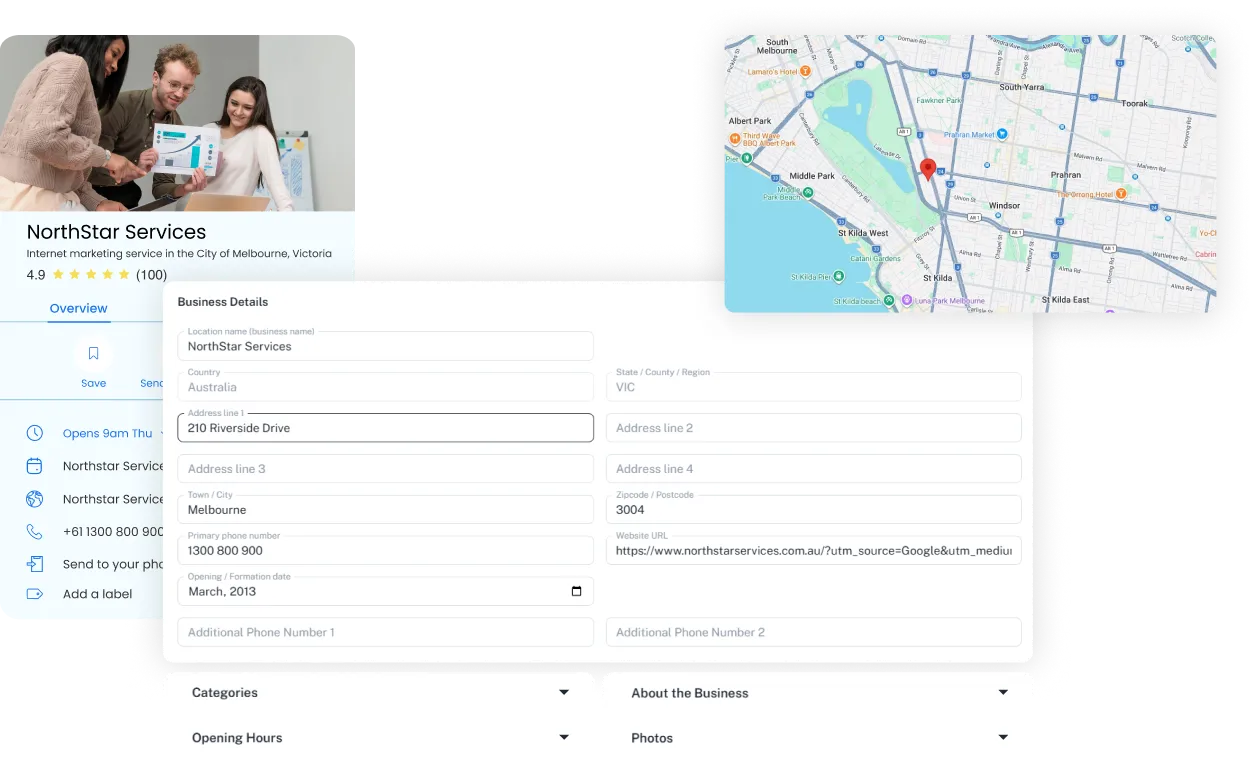Click the Albert Park label on map

coord(750,121)
